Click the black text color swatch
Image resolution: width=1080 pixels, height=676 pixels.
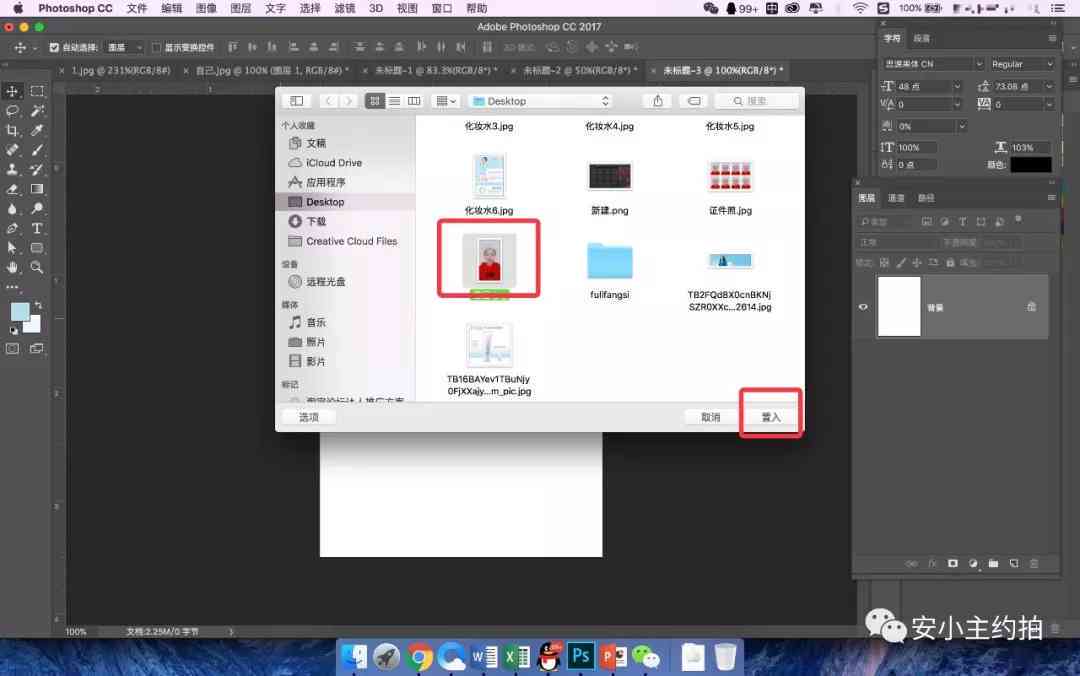click(x=1030, y=165)
